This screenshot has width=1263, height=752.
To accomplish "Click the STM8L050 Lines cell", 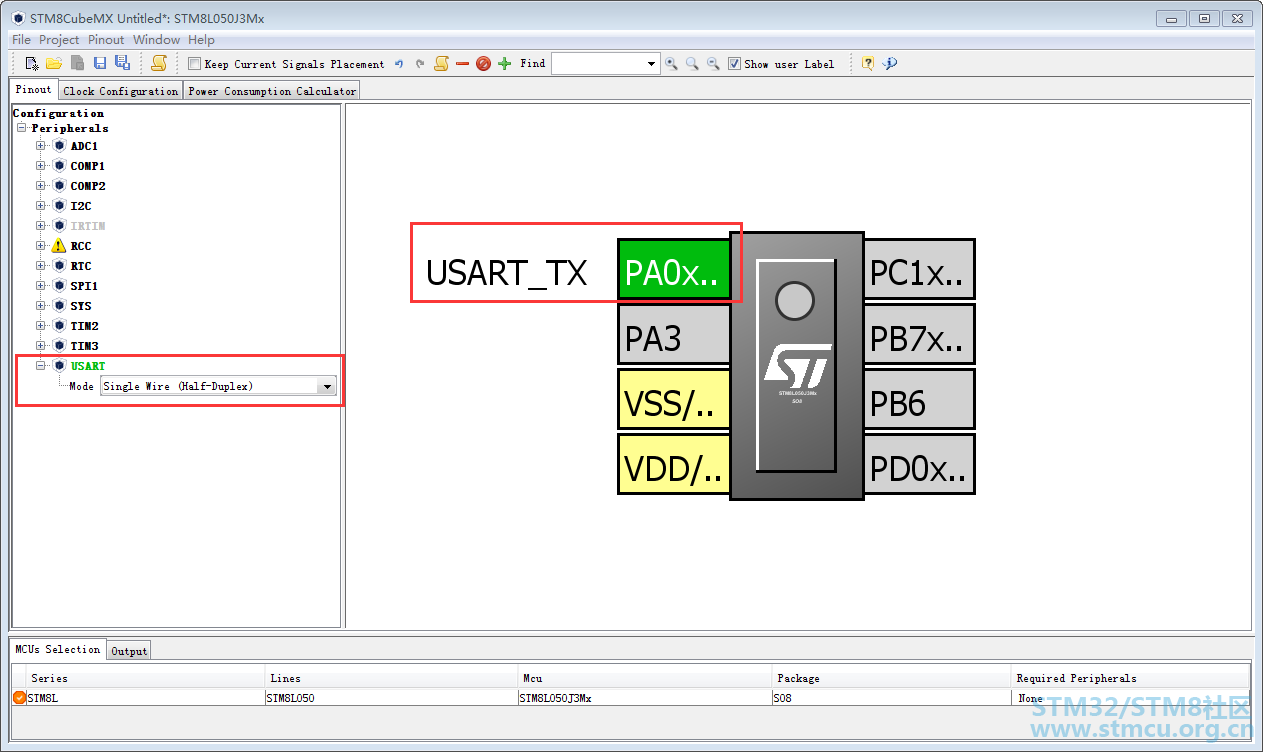I will click(x=390, y=697).
